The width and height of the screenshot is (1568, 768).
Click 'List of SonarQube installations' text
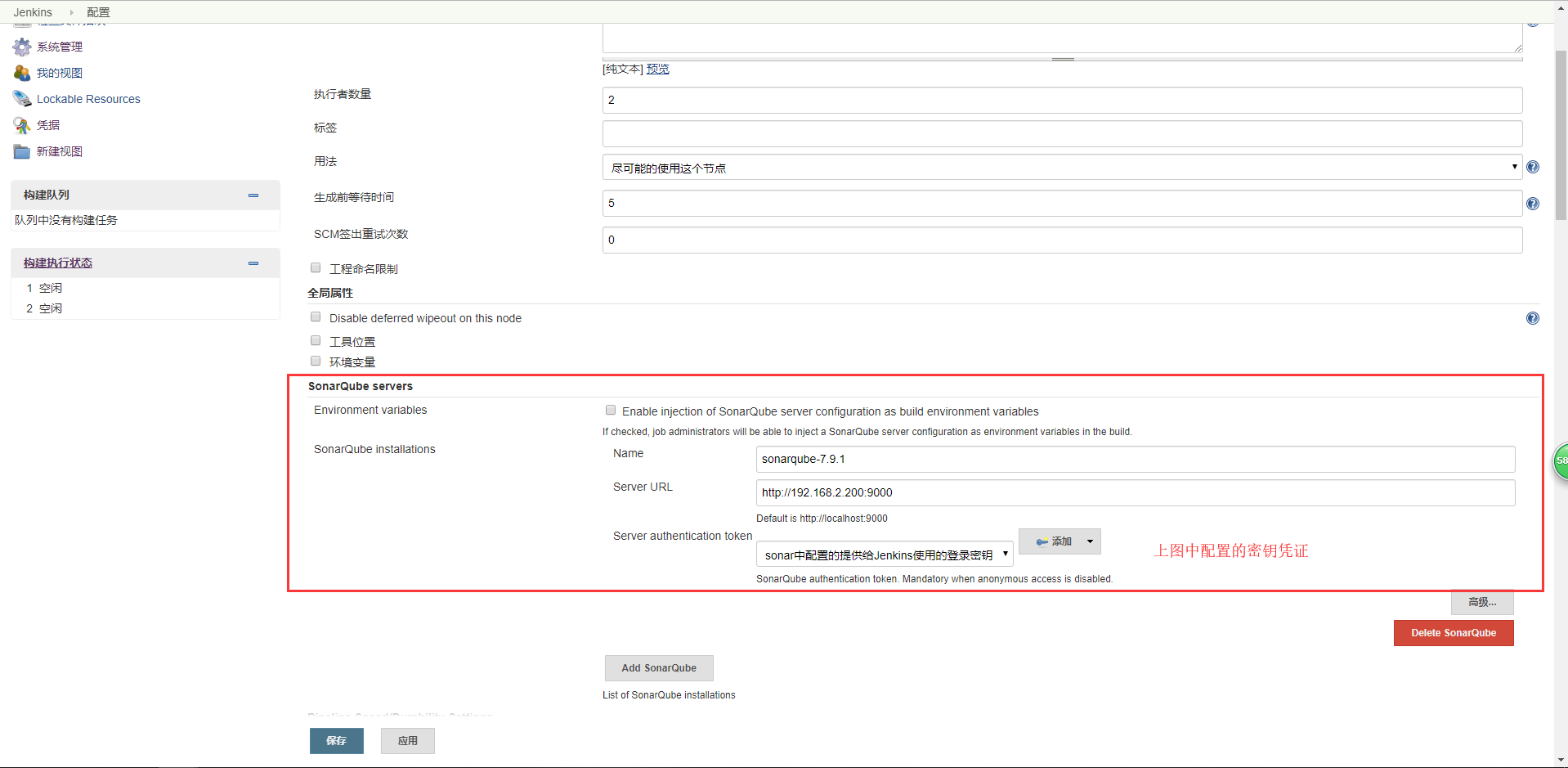coord(669,695)
